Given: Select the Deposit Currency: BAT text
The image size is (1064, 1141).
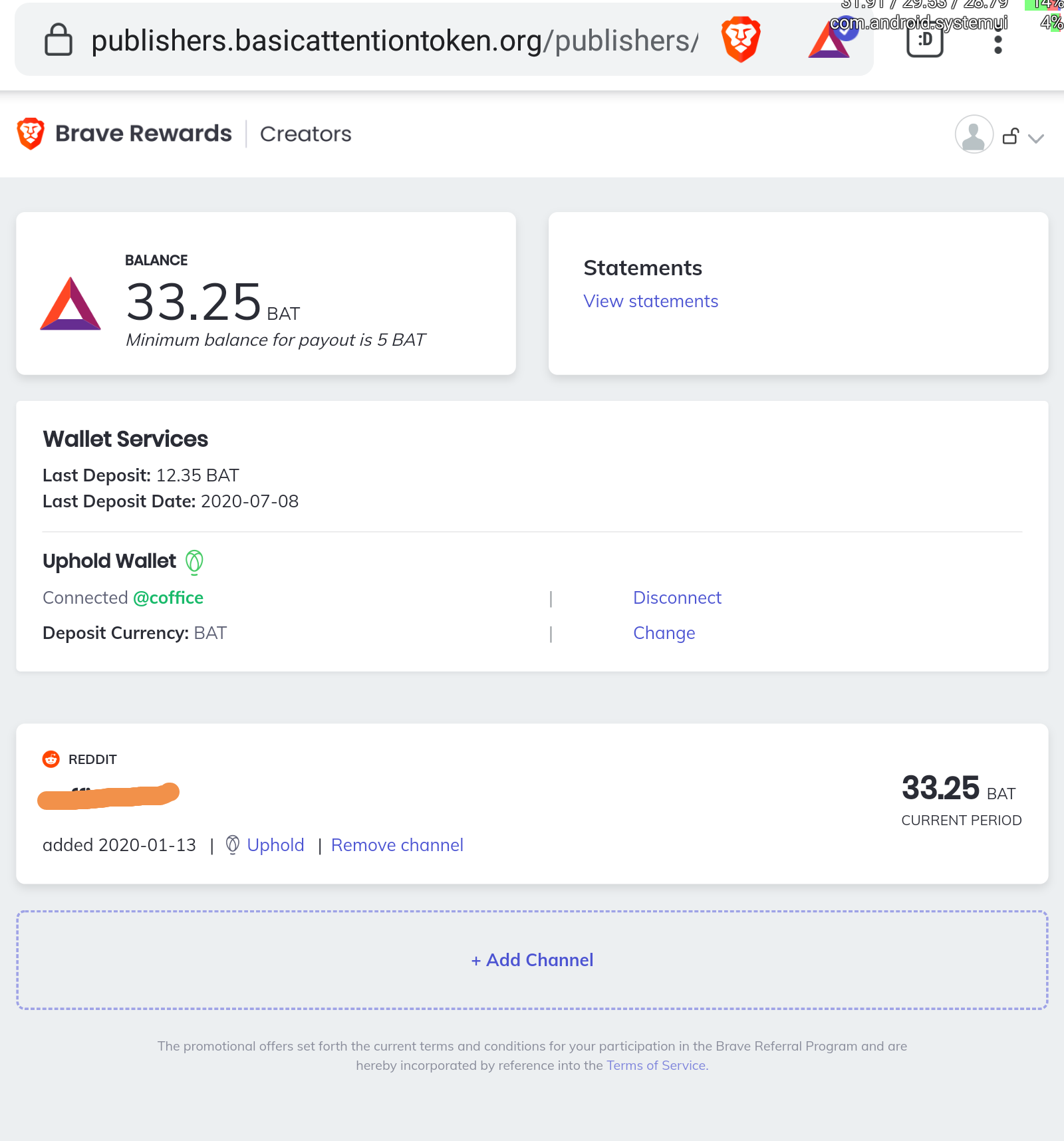Looking at the screenshot, I should (134, 633).
